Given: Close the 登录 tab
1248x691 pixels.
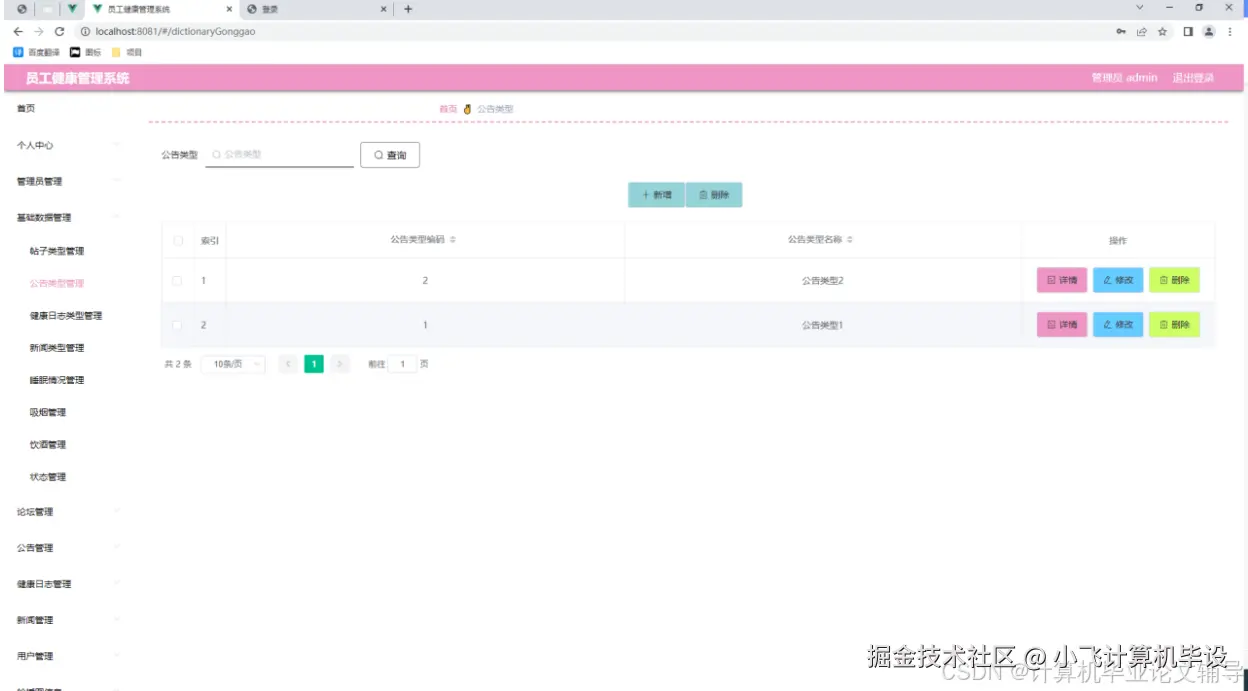Looking at the screenshot, I should pyautogui.click(x=384, y=9).
